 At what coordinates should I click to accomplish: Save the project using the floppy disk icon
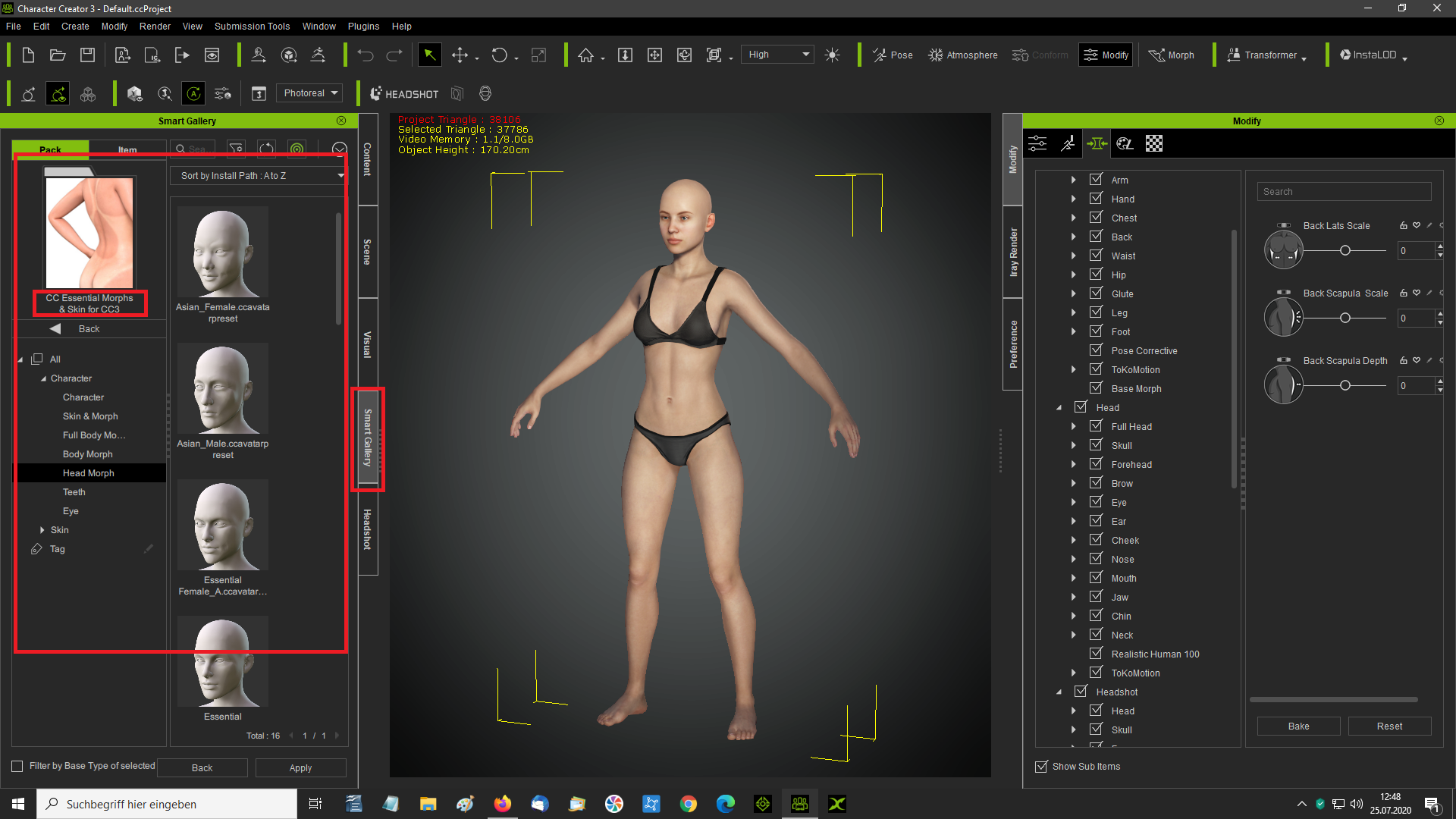[x=87, y=55]
